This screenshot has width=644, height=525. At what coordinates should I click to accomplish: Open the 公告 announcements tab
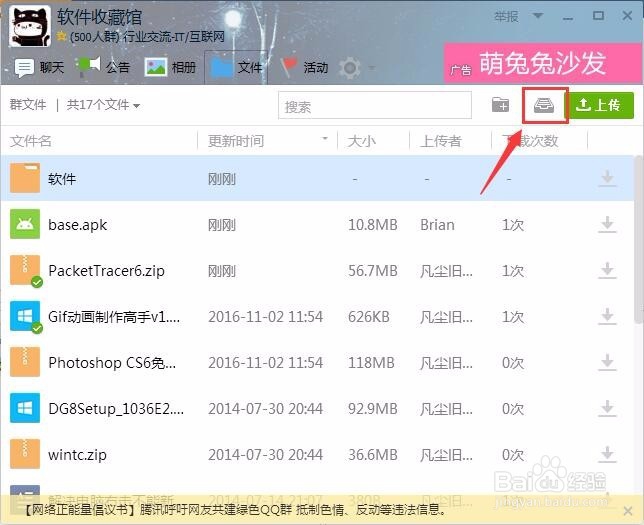103,66
